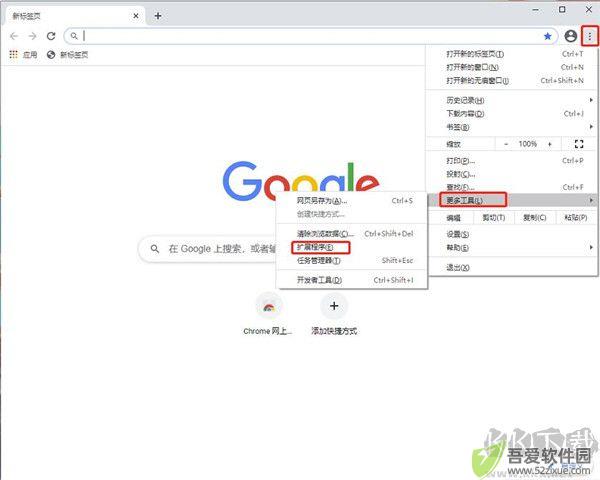The image size is (600, 480).
Task: Open the 应用 apps grid shortcut
Action: (23, 55)
